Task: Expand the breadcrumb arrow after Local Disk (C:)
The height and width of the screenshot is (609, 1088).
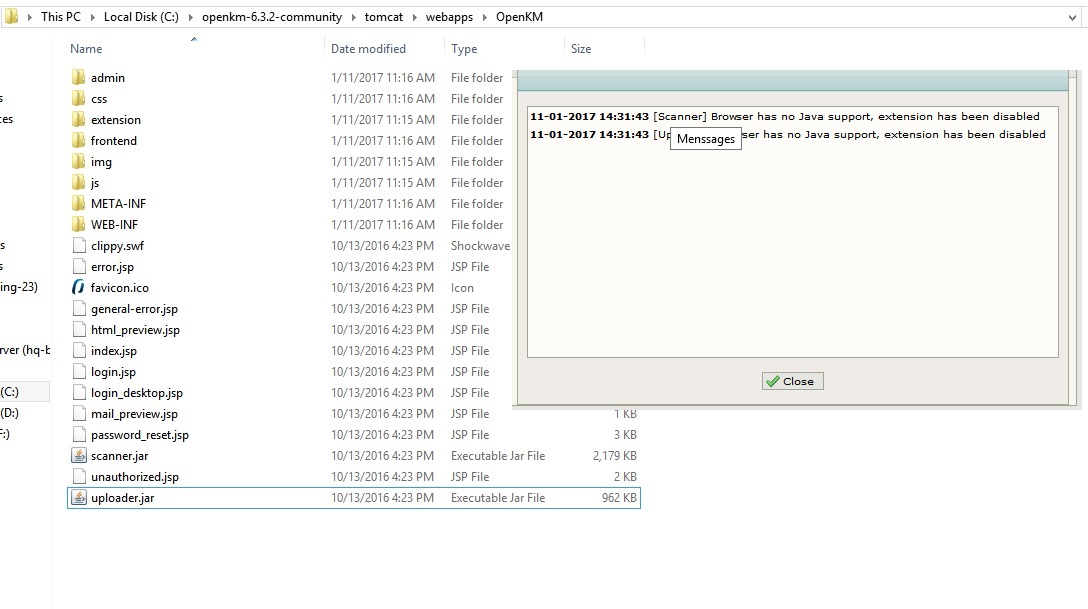Action: click(188, 17)
